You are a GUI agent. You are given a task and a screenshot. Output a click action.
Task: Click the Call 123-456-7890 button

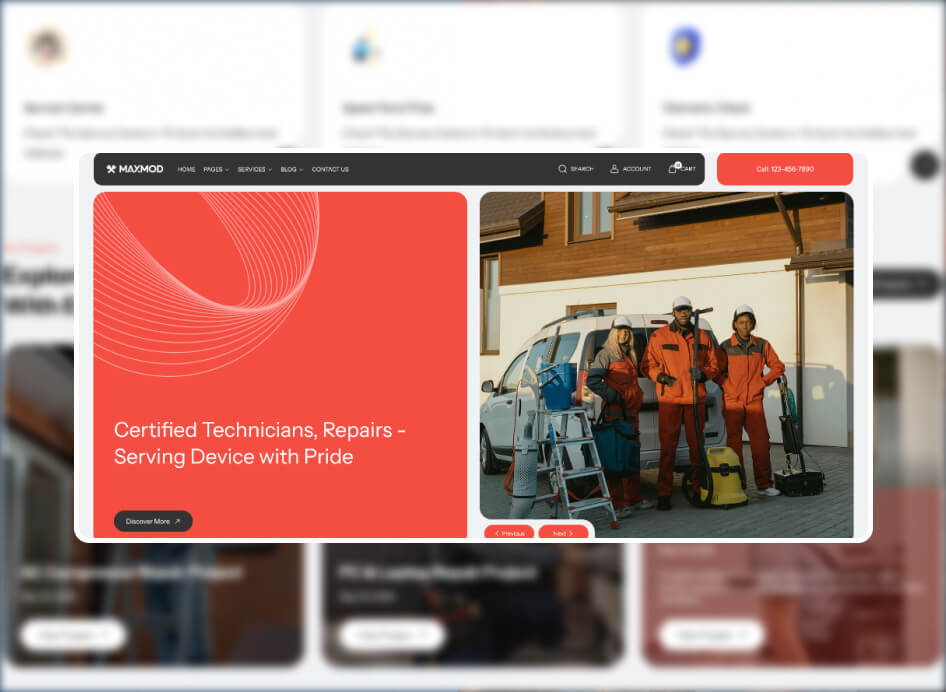[x=784, y=169]
